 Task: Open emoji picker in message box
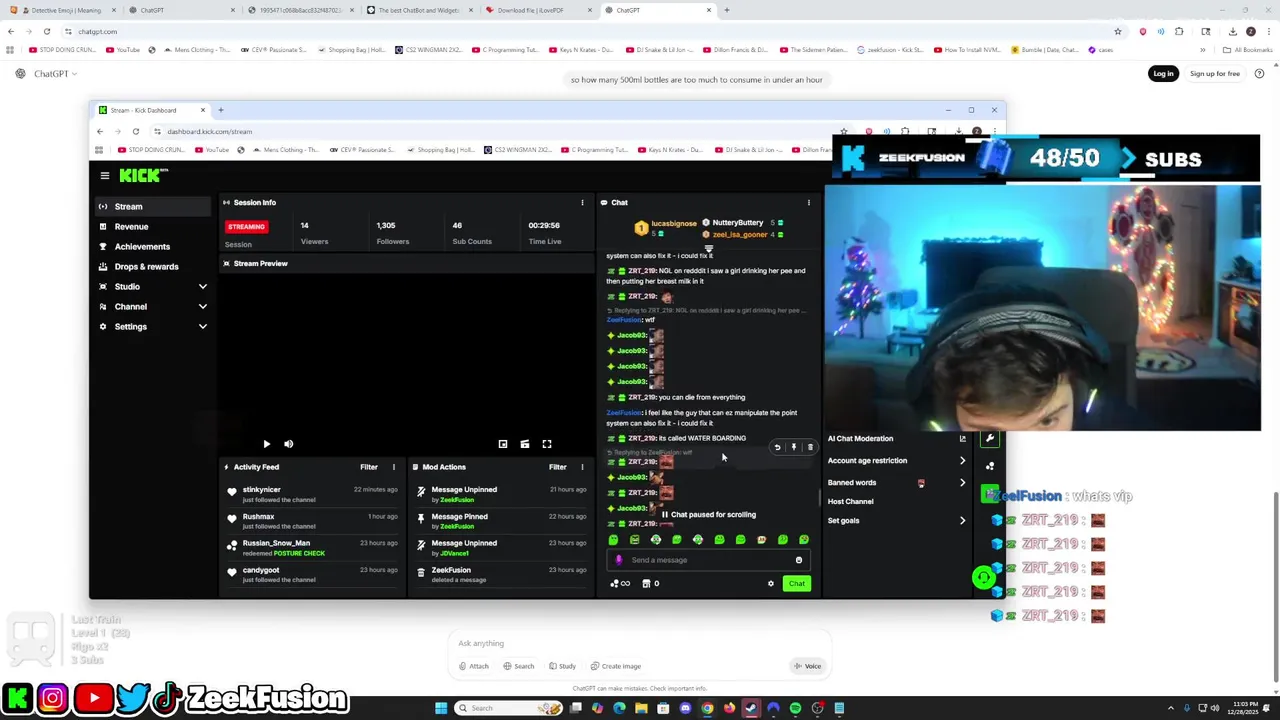(798, 560)
